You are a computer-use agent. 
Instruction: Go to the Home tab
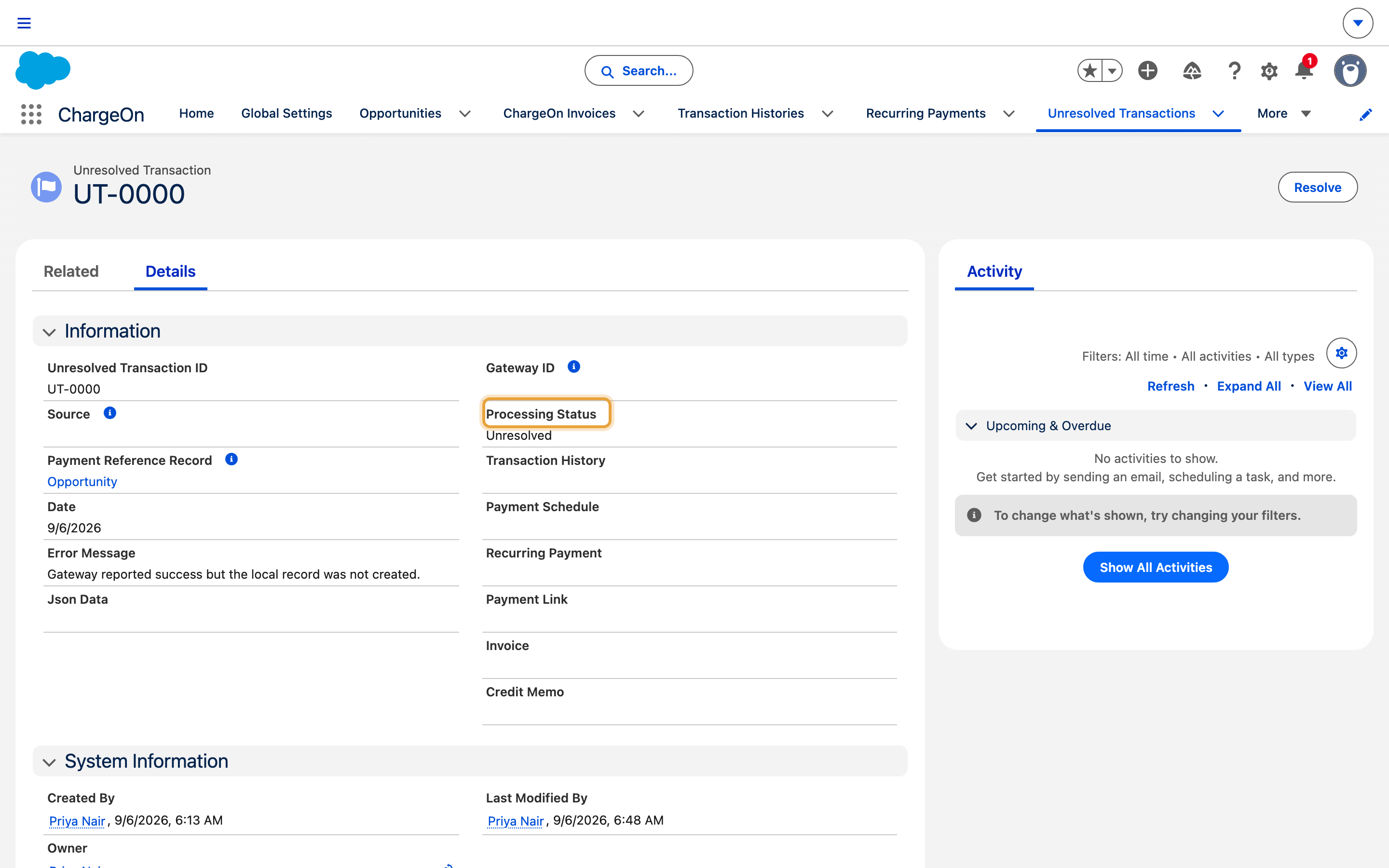(196, 114)
